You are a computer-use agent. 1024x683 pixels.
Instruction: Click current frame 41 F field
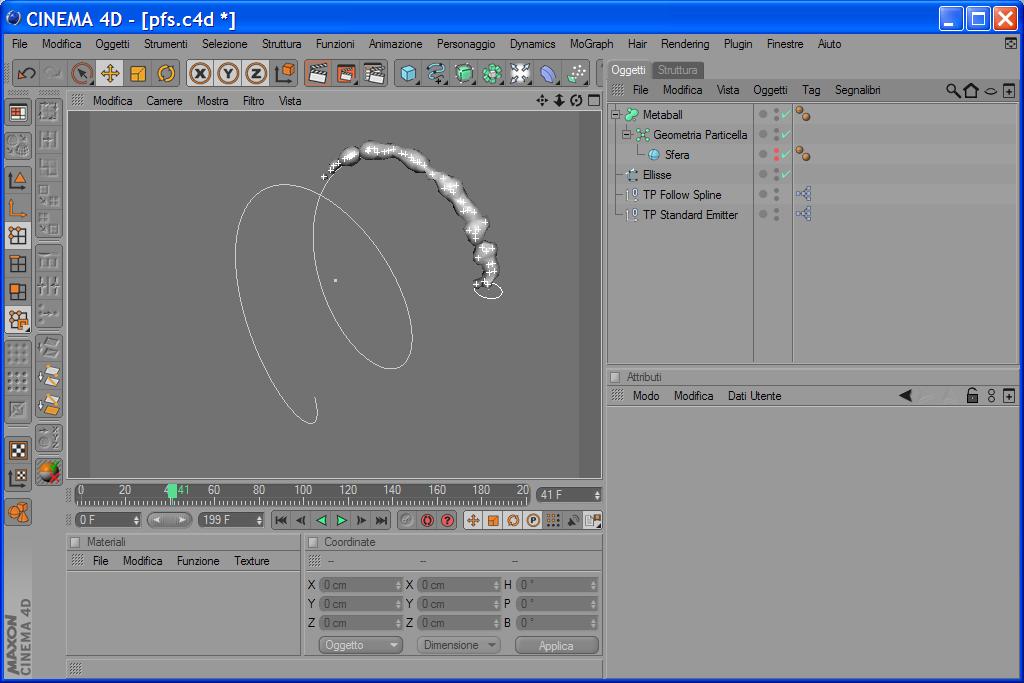(568, 495)
